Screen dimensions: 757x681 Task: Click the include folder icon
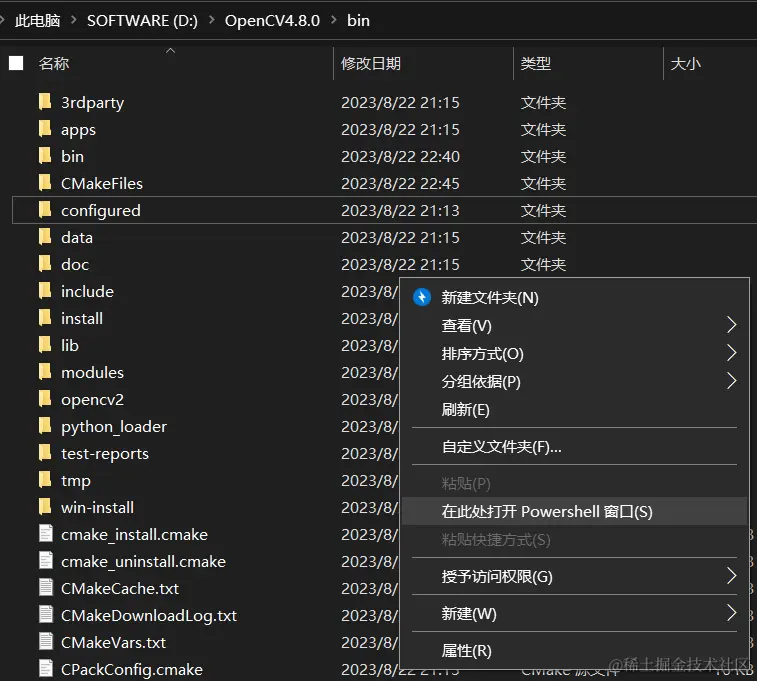pos(45,291)
